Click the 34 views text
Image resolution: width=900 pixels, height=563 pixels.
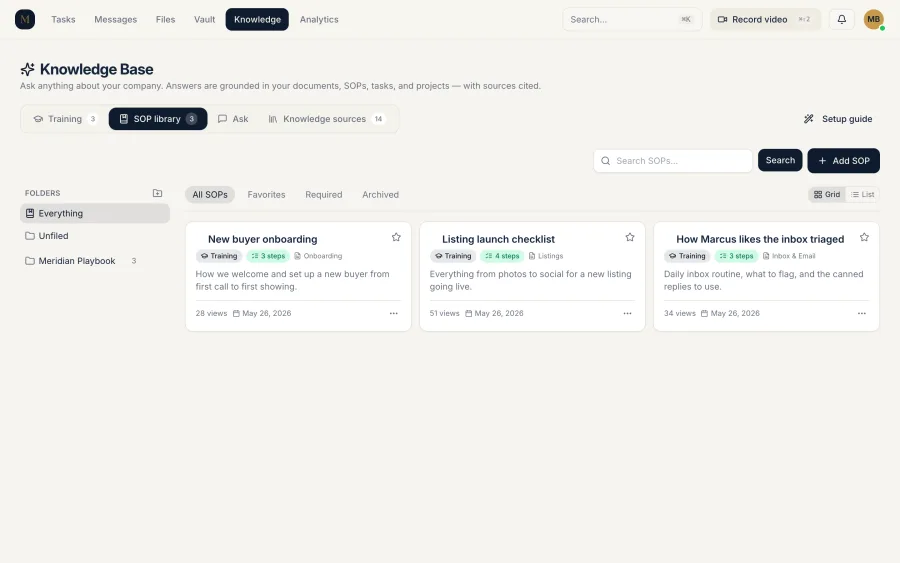pyautogui.click(x=680, y=313)
